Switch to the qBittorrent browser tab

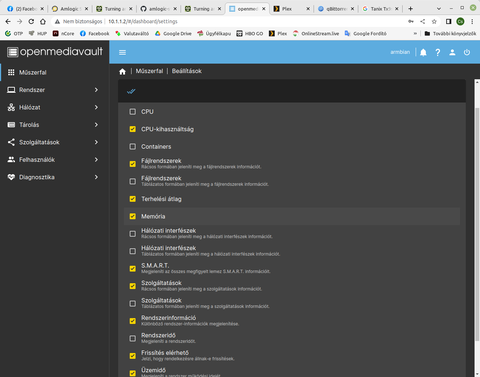(x=336, y=9)
